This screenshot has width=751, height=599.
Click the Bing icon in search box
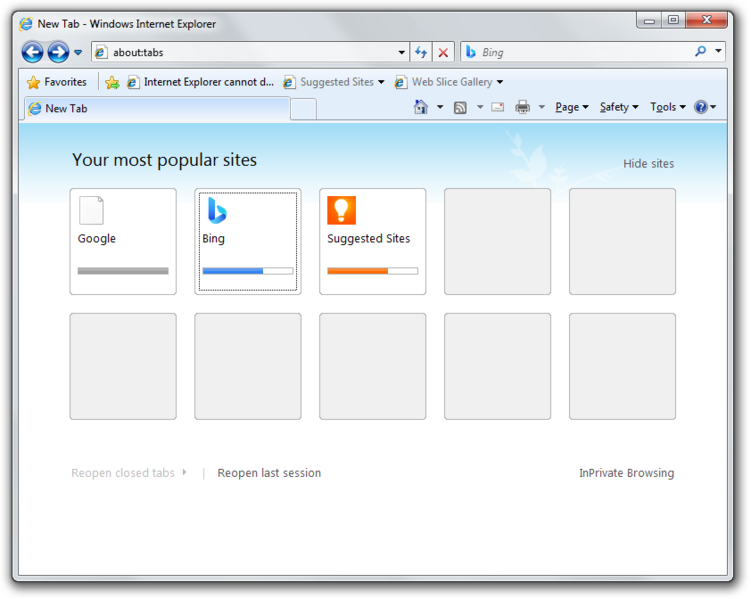[x=471, y=52]
